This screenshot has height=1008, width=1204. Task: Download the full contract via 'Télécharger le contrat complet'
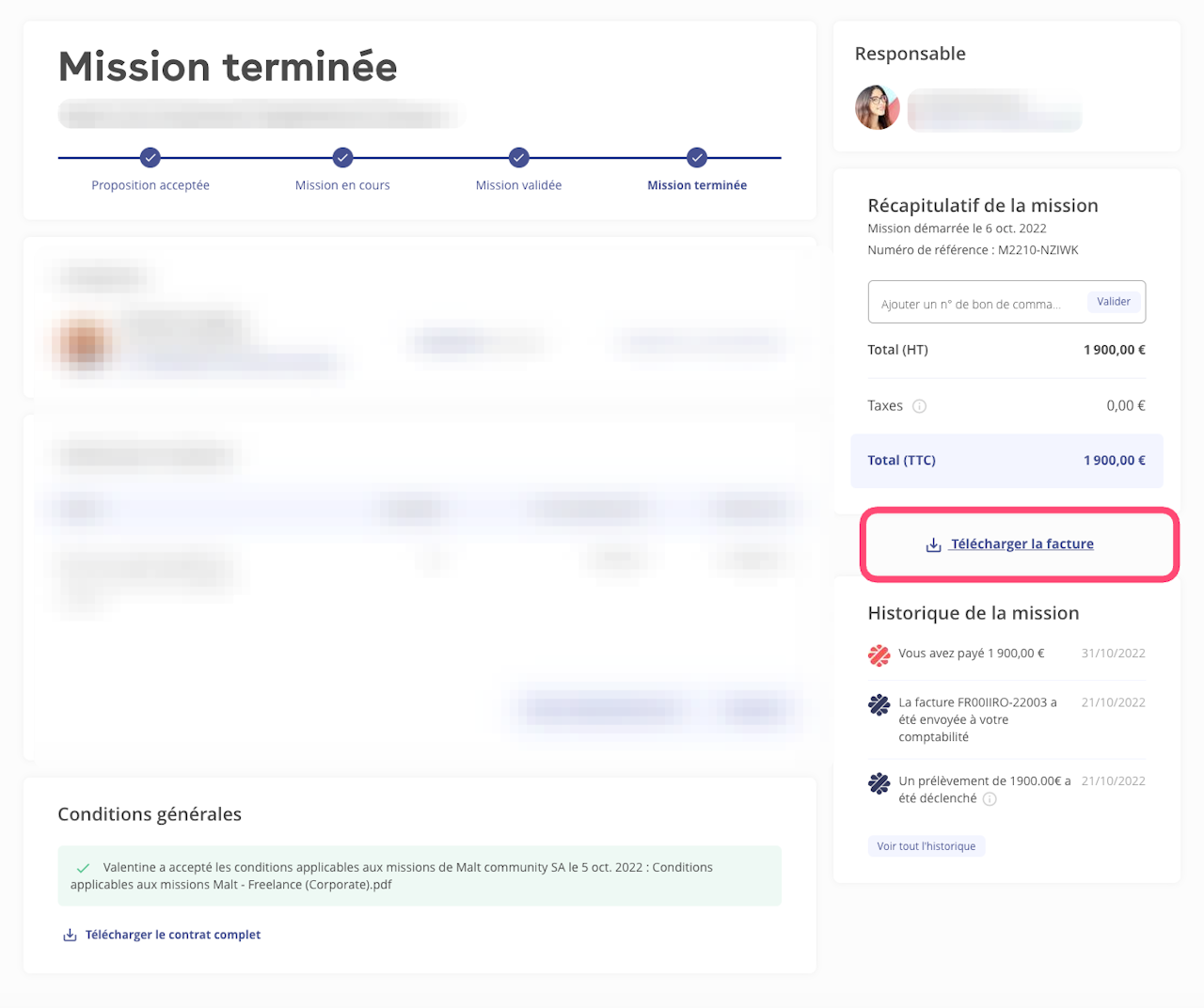[173, 935]
